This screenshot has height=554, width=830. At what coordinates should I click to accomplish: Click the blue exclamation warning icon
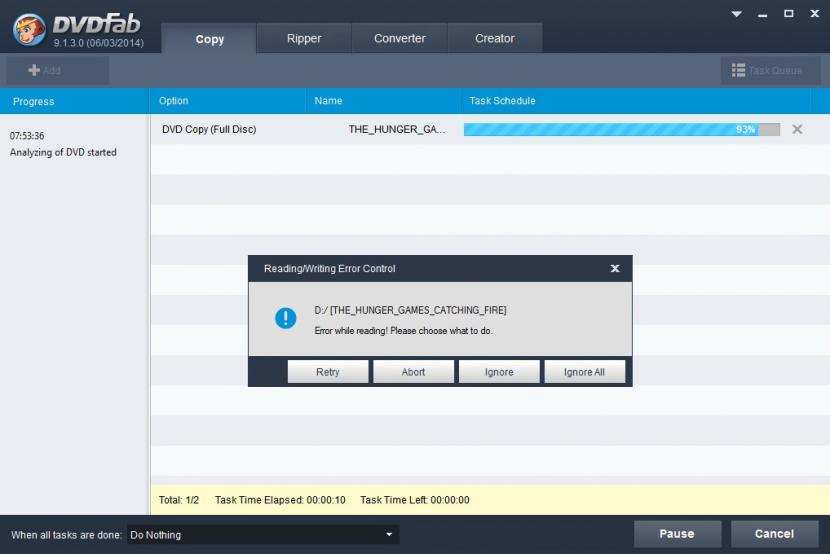point(286,319)
